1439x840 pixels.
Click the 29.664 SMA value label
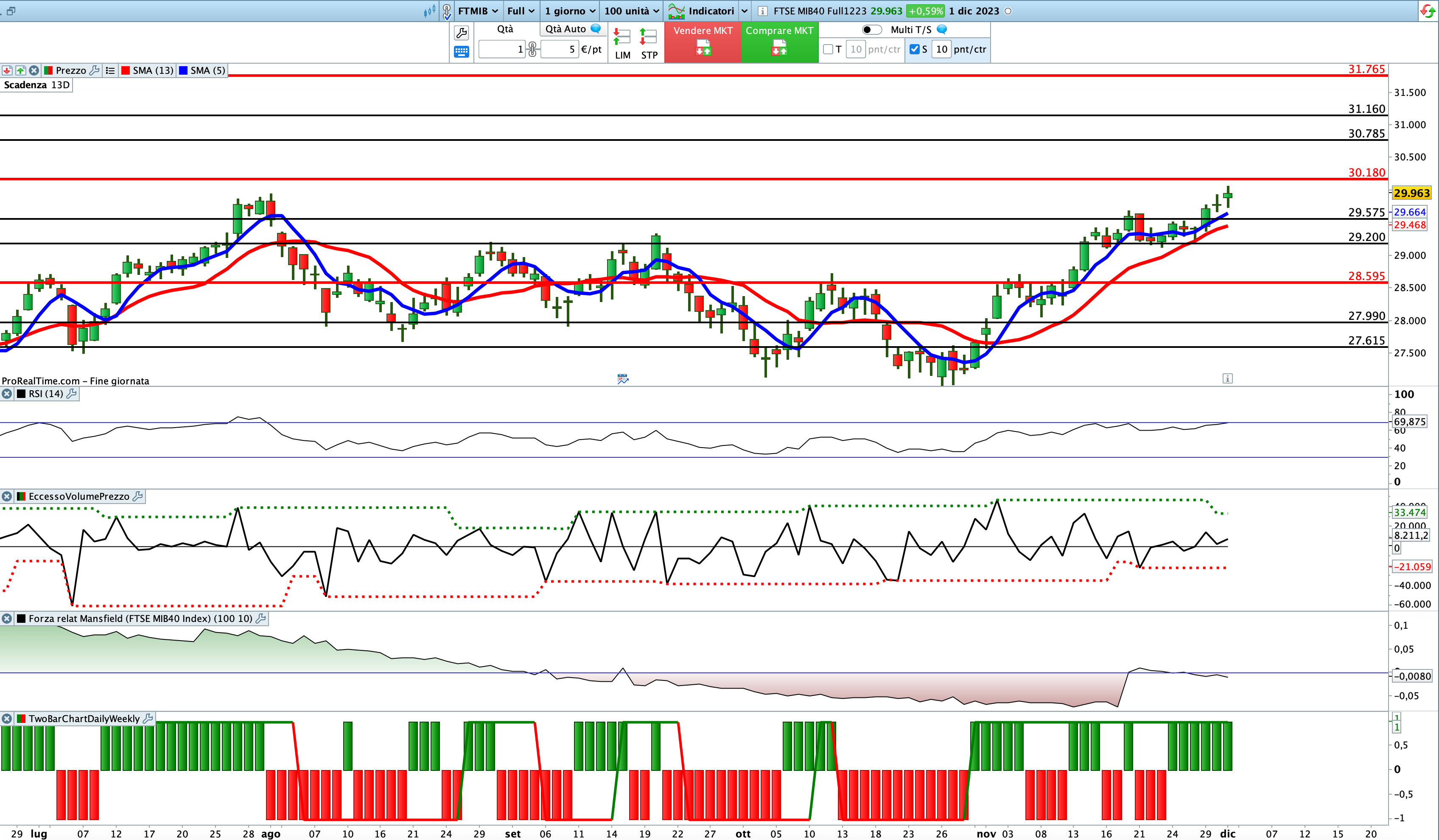click(x=1410, y=213)
